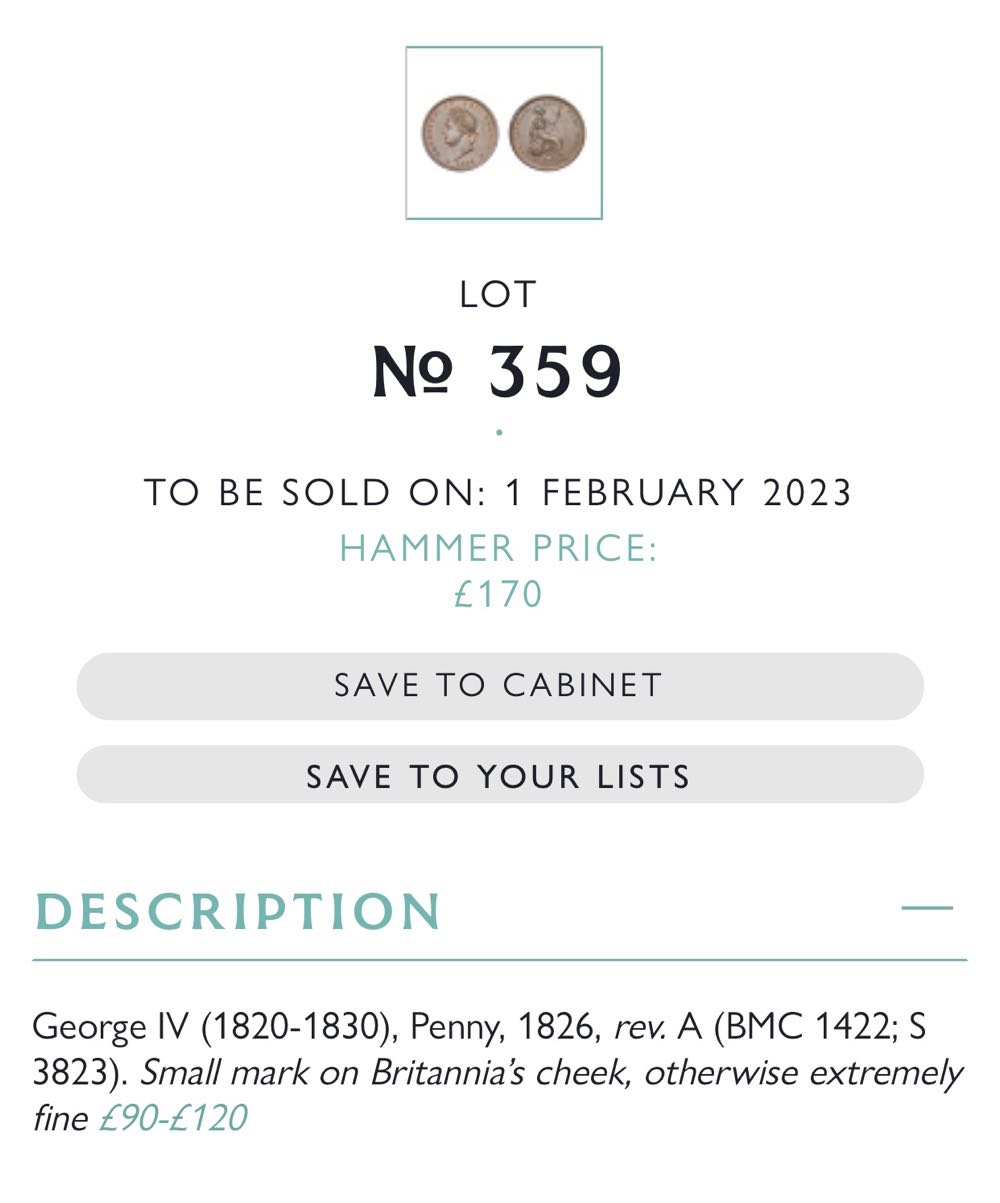Click the lot number 359 heading
1000x1203 pixels.
pos(498,372)
